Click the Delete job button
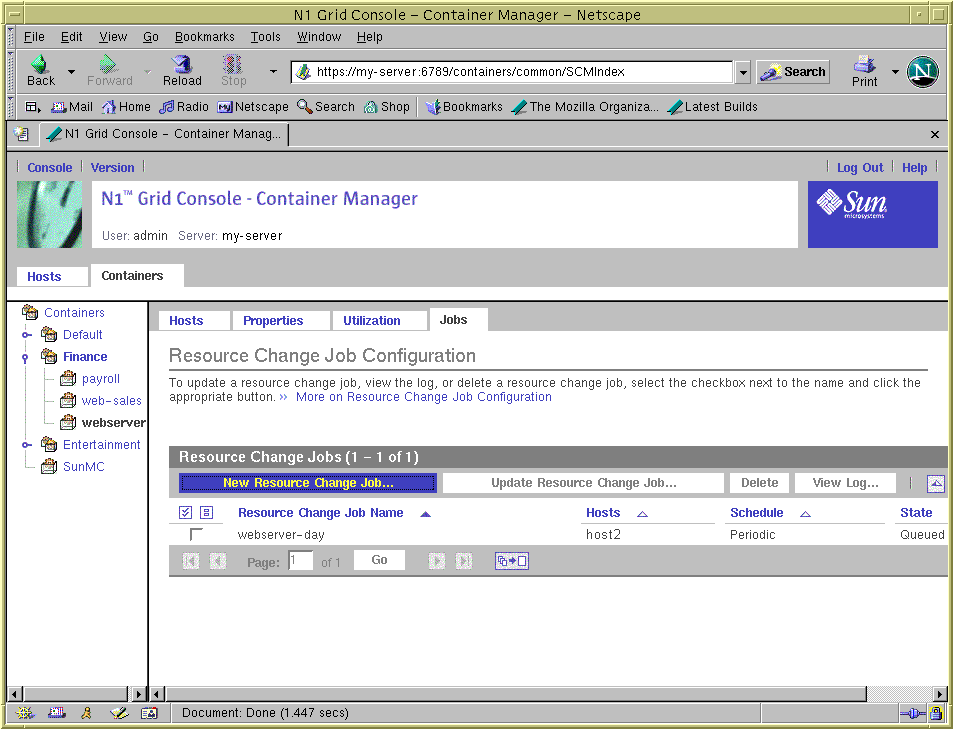The height and width of the screenshot is (729, 953). (x=759, y=483)
